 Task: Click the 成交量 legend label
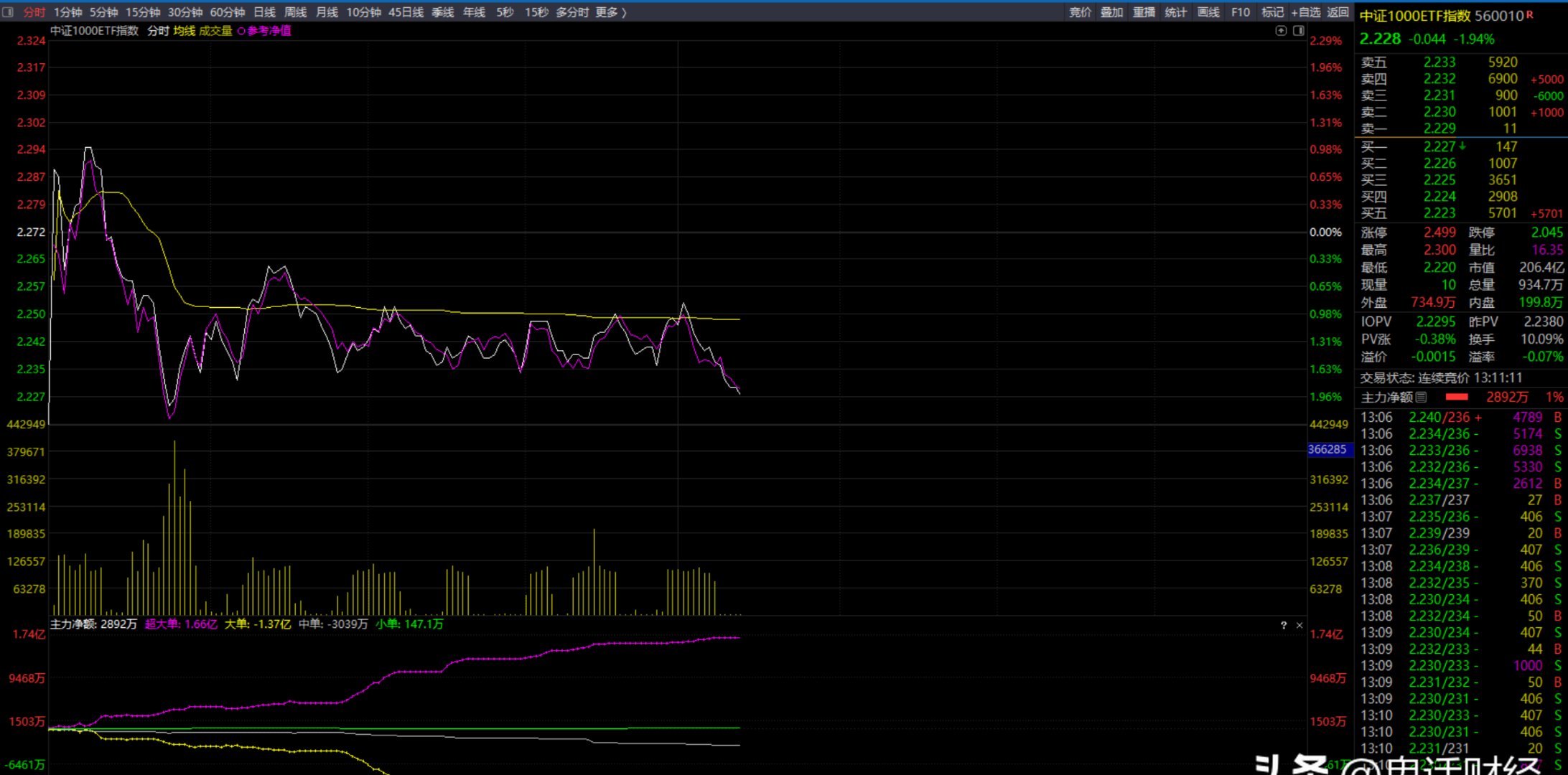tap(216, 31)
